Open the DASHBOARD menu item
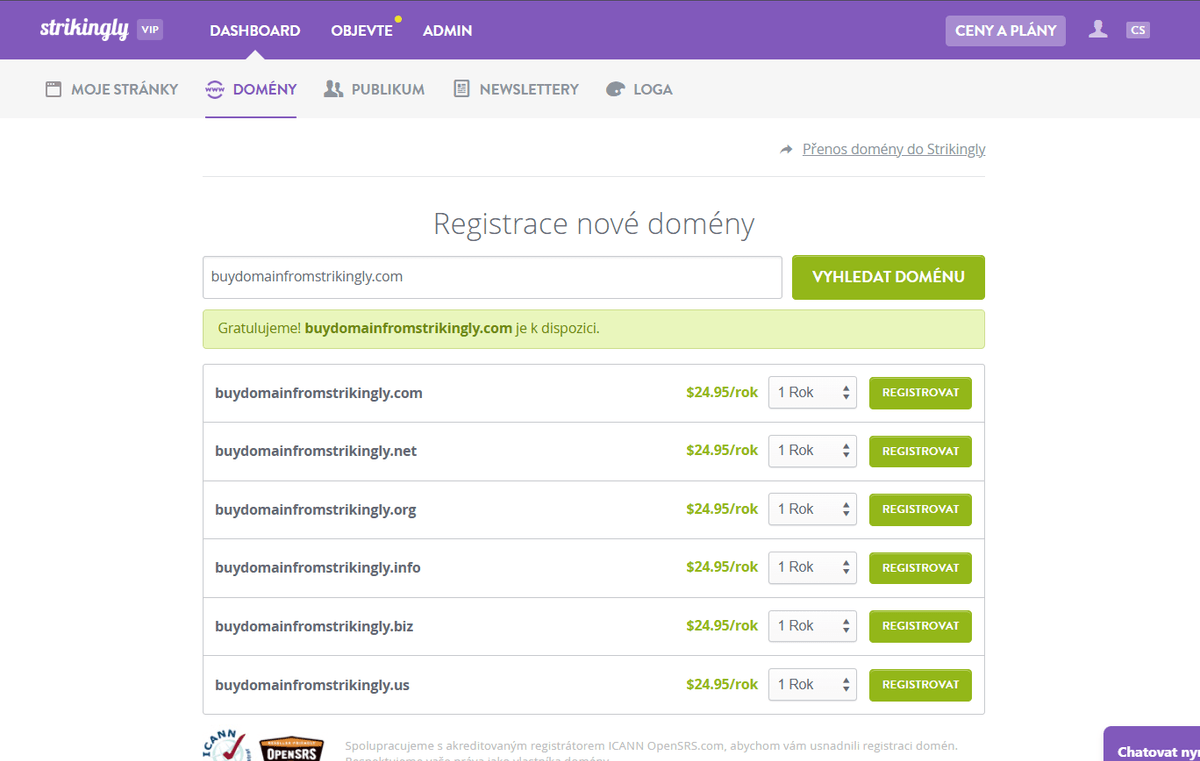 [255, 30]
